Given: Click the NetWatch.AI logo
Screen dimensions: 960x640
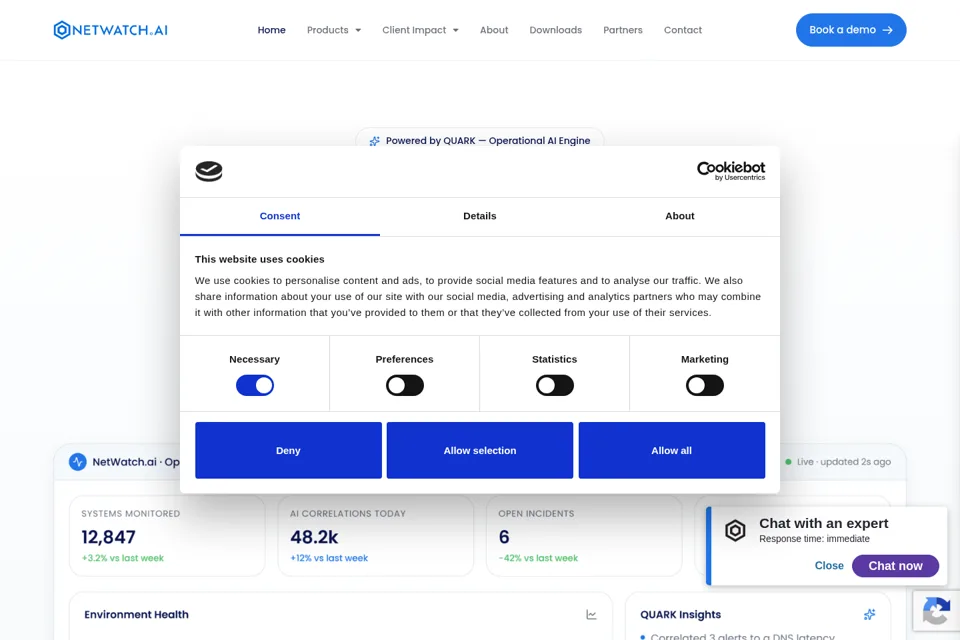Looking at the screenshot, I should tap(110, 30).
